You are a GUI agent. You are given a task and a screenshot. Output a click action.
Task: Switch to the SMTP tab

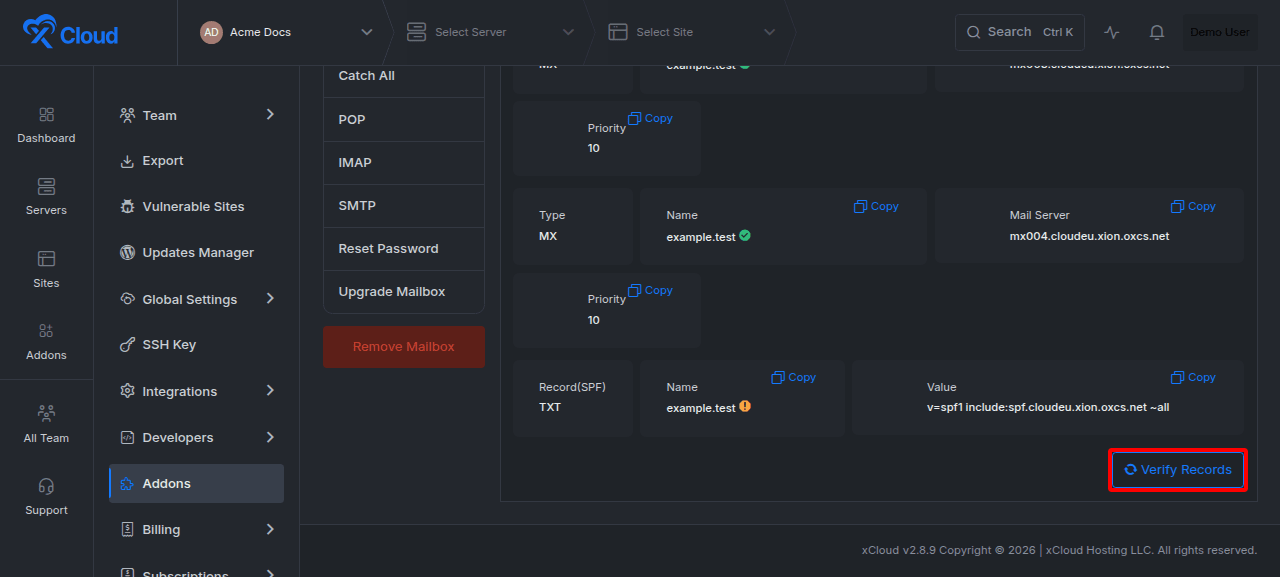(404, 205)
